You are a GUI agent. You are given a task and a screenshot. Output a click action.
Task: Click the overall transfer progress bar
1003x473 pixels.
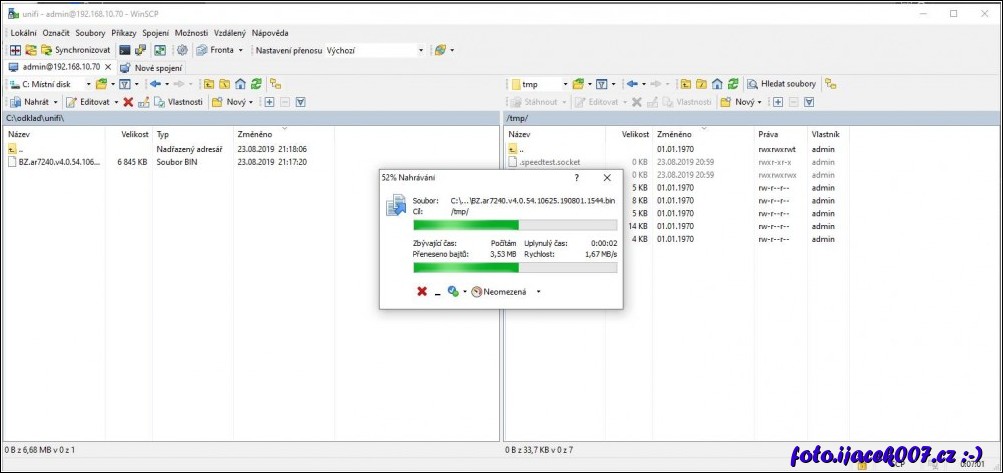pos(514,268)
